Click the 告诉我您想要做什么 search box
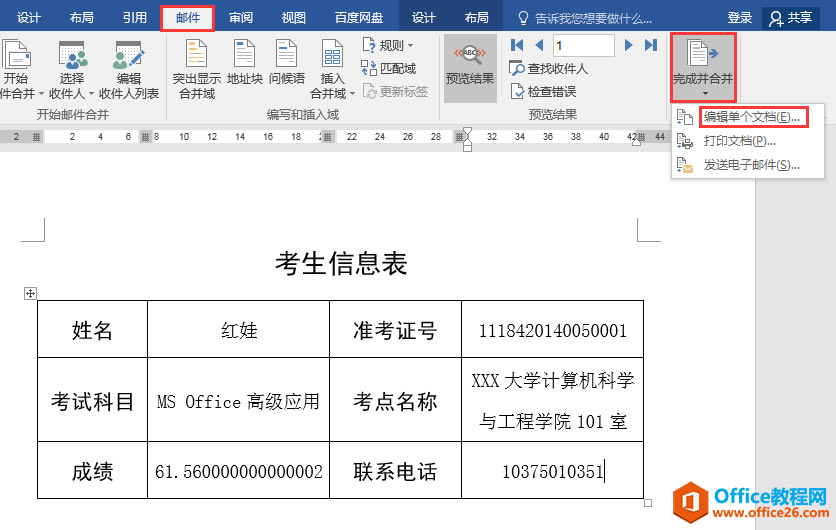Screen dimensions: 836x530 click(585, 19)
